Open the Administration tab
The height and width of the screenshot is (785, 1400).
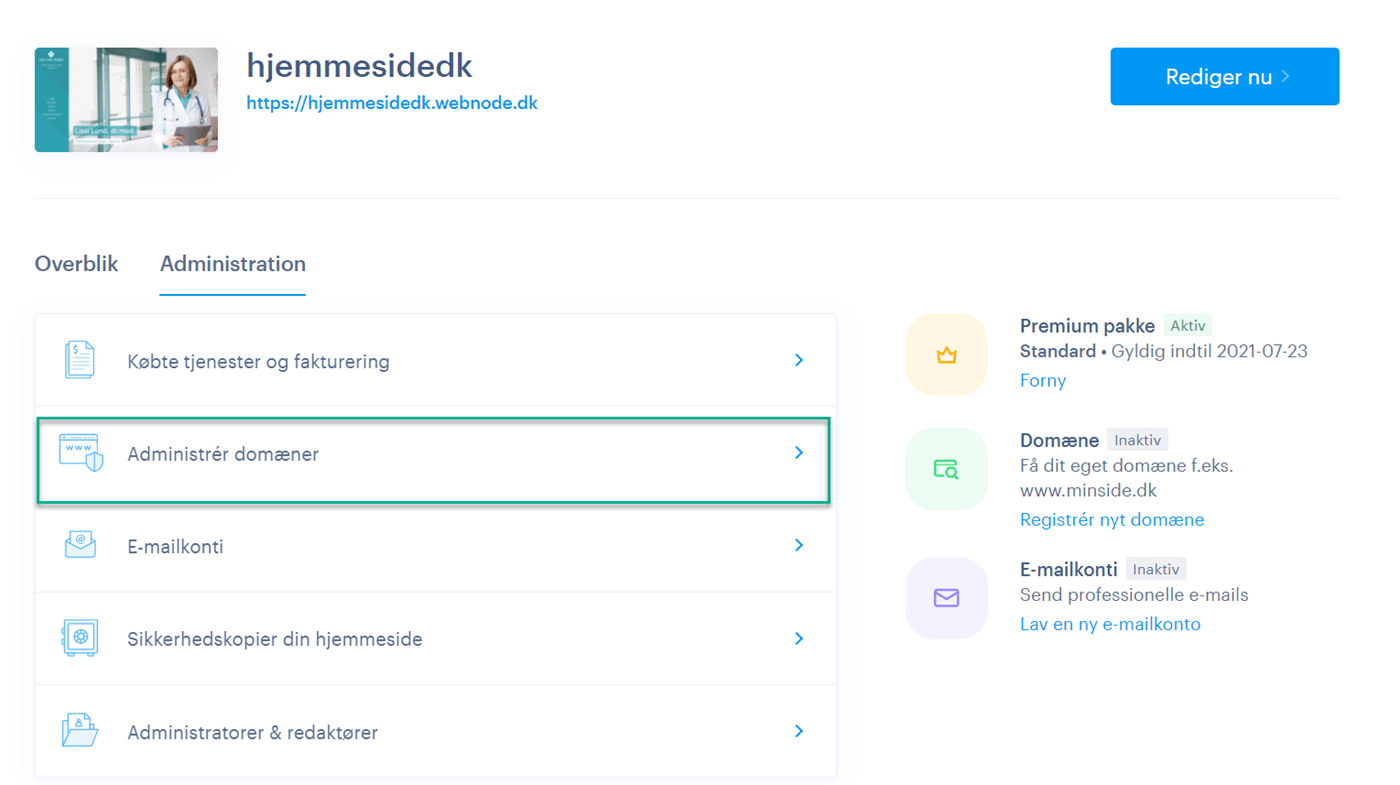click(x=232, y=263)
